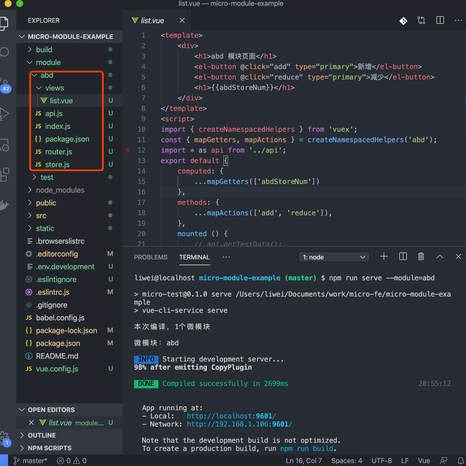This screenshot has width=466, height=466.
Task: Open Run and Debug from activity bar
Action: click(4, 114)
